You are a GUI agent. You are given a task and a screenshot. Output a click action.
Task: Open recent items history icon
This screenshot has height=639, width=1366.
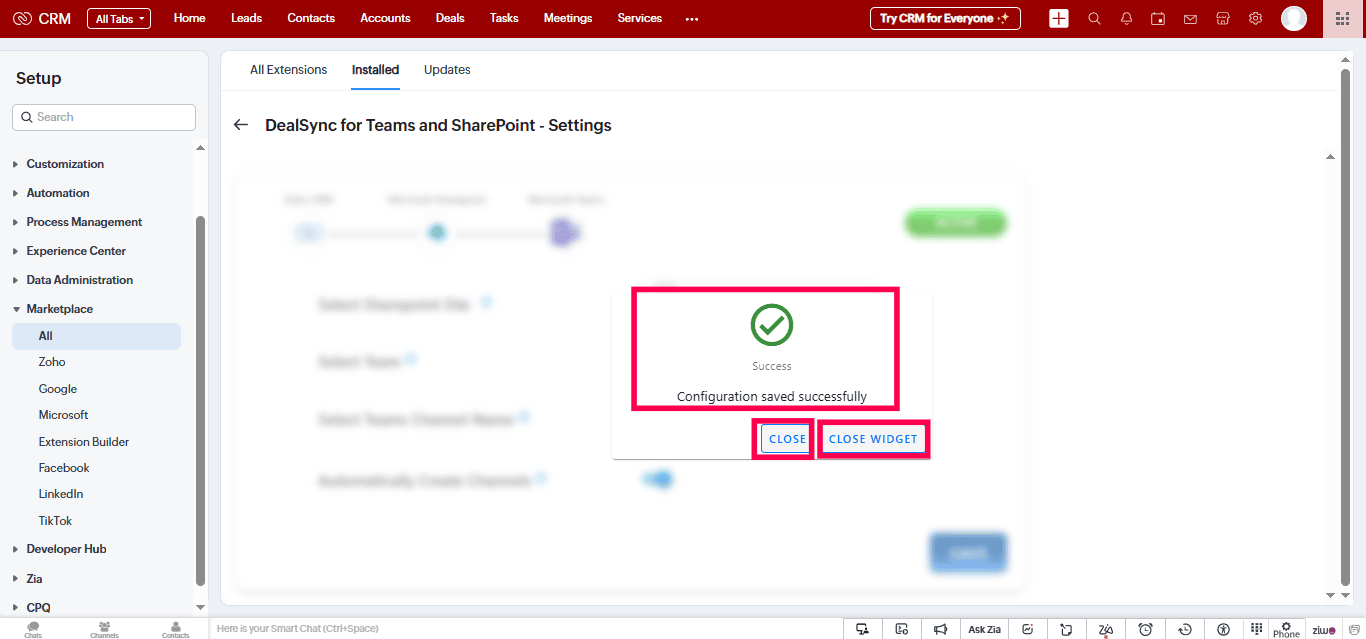pyautogui.click(x=1185, y=629)
